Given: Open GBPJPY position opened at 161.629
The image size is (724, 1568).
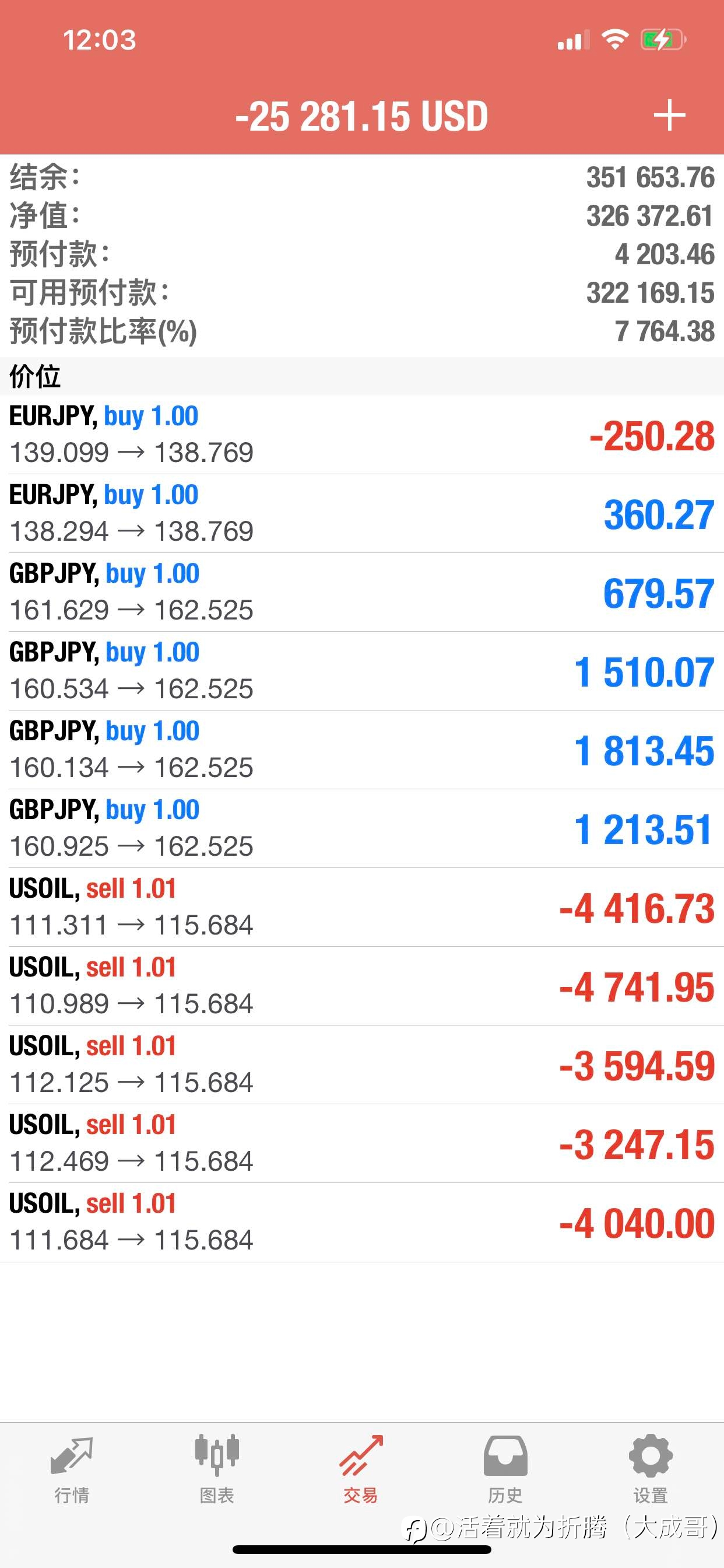Looking at the screenshot, I should (362, 592).
